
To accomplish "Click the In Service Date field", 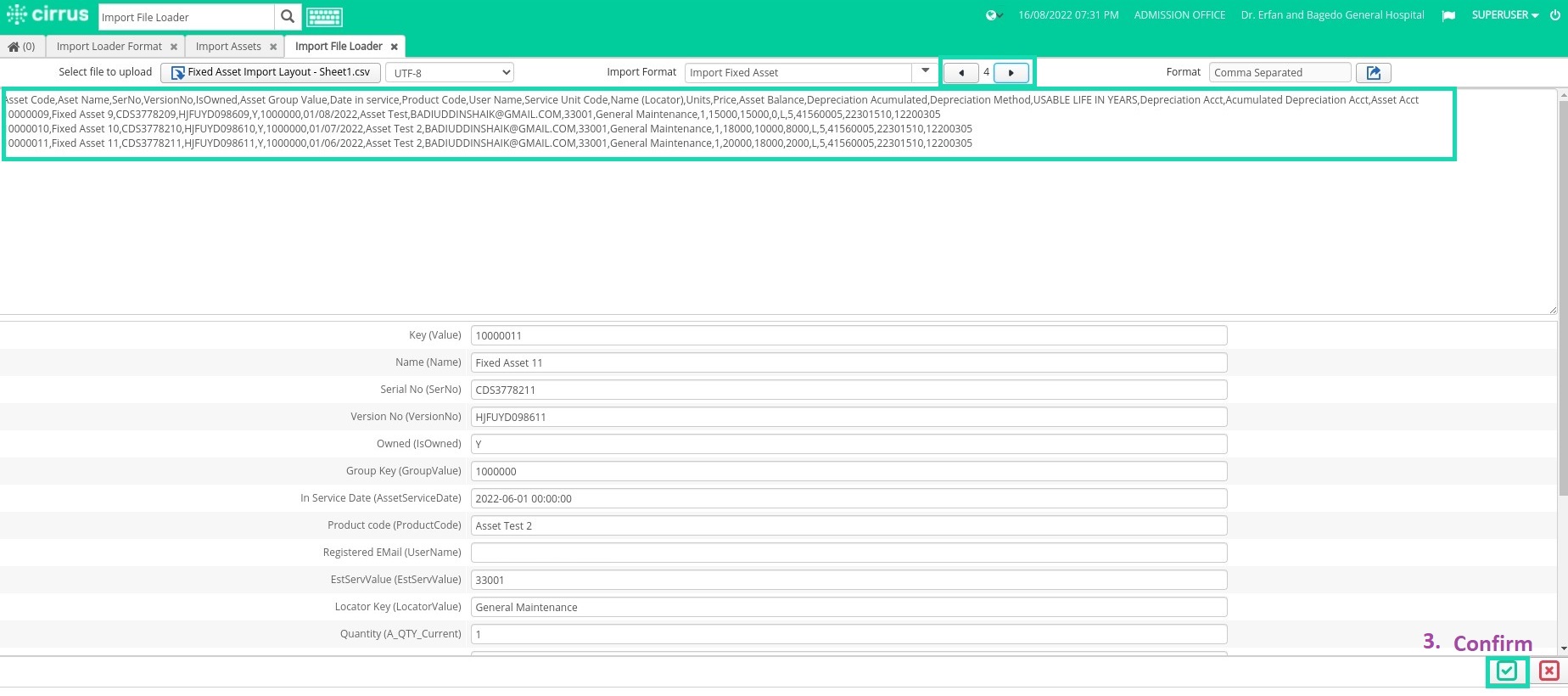I will (848, 498).
